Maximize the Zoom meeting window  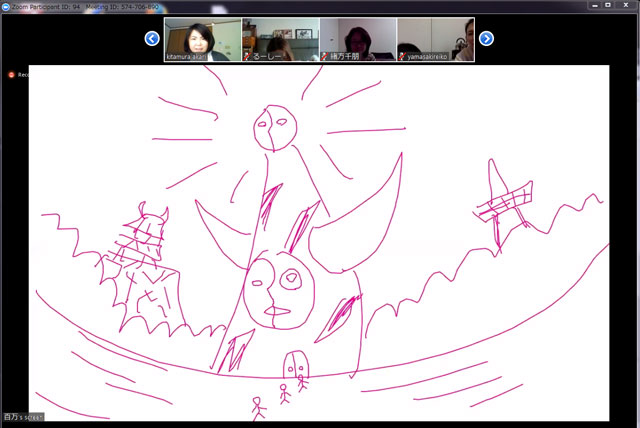tap(608, 5)
